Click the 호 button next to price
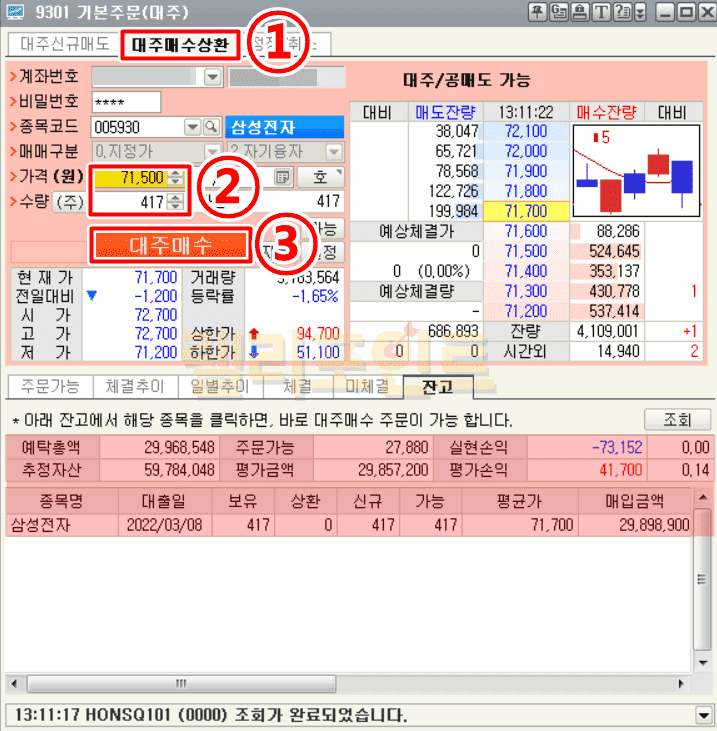 (320, 177)
